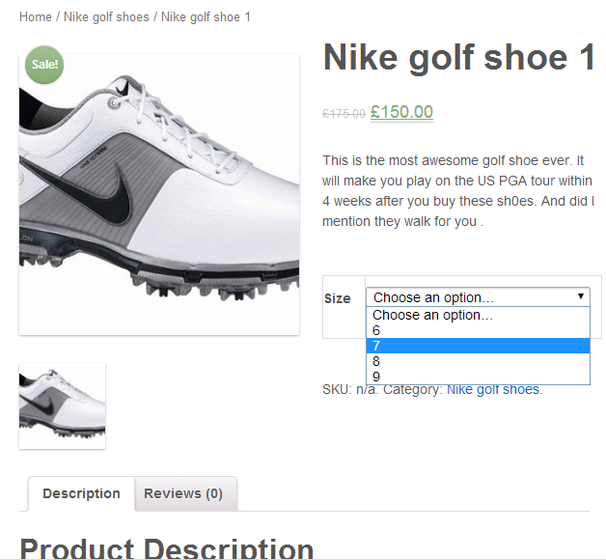The height and width of the screenshot is (560, 606).
Task: Select 'Choose an option...' in dropdown list
Action: (x=433, y=315)
